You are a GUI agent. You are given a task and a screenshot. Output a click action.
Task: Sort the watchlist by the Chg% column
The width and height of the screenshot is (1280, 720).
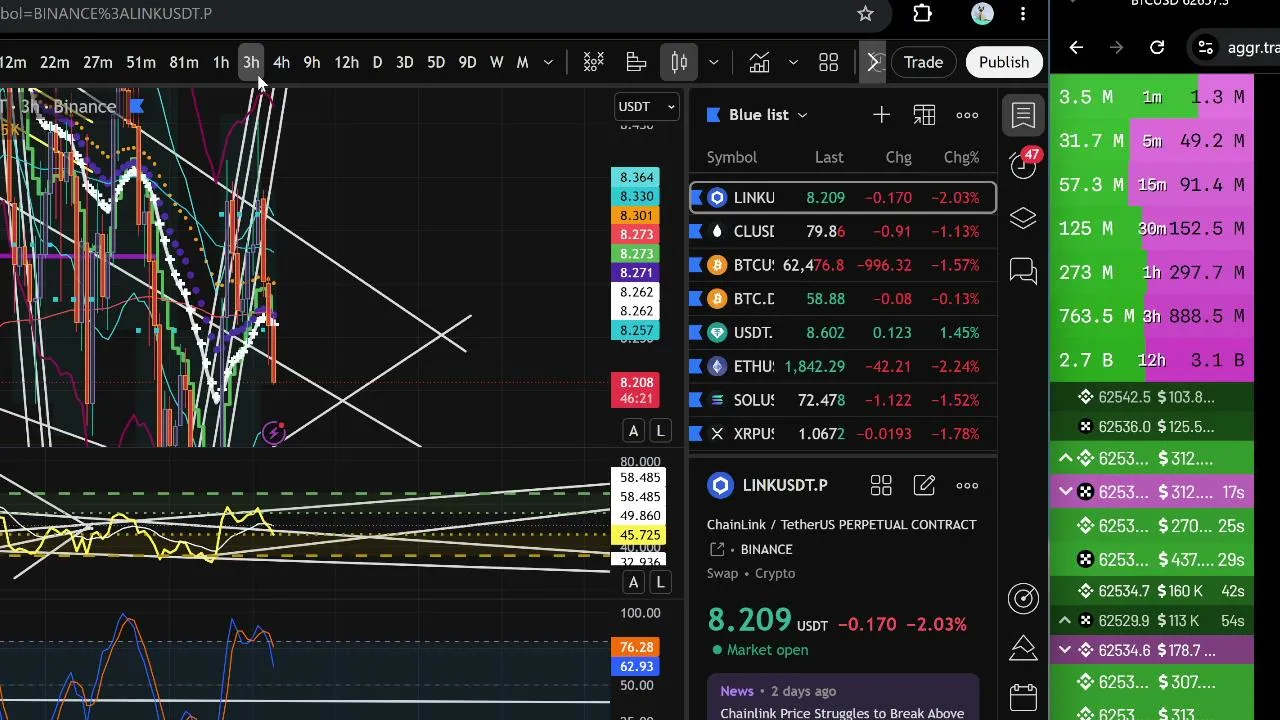tap(961, 157)
